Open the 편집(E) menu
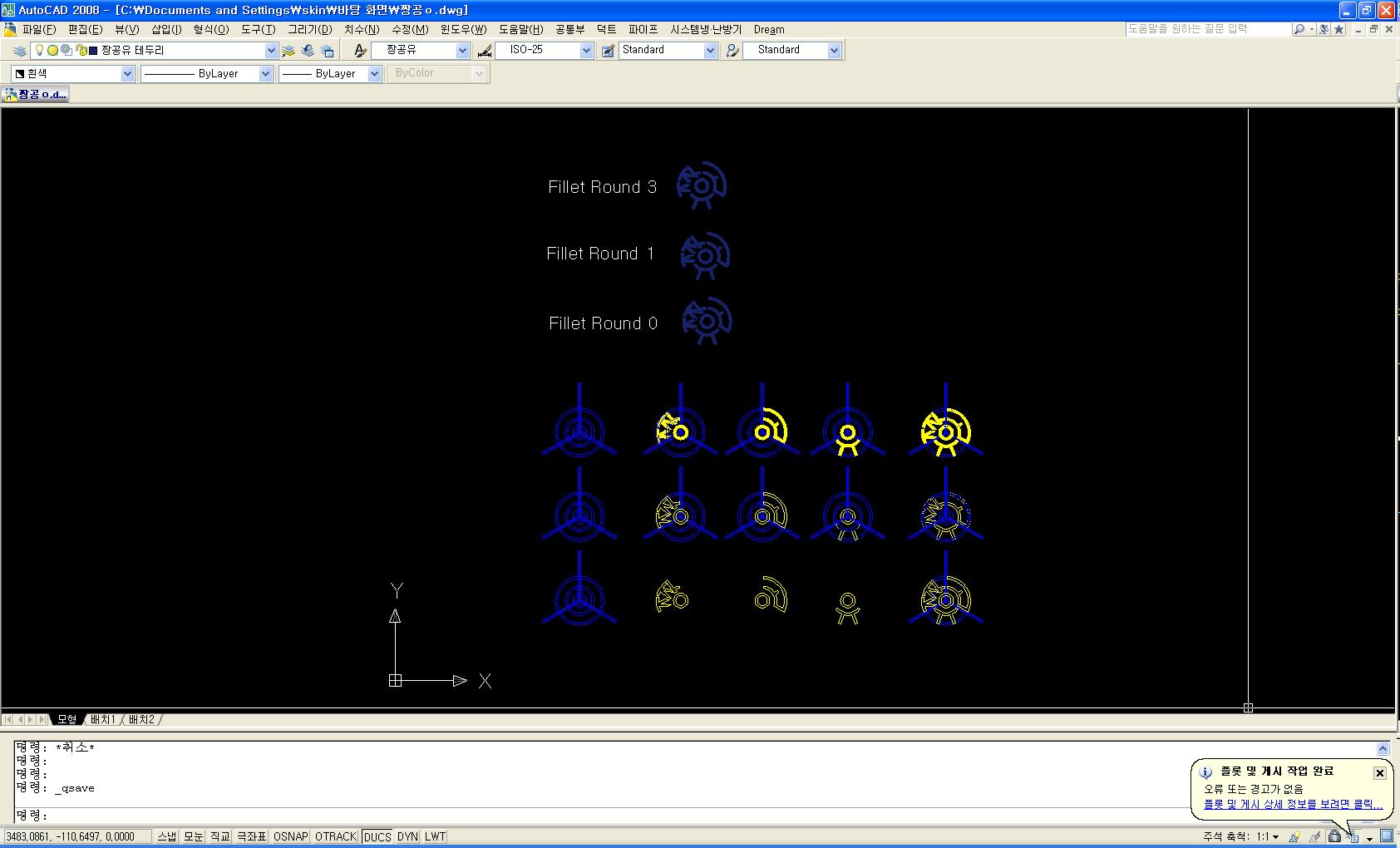The width and height of the screenshot is (1400, 848). 85,29
